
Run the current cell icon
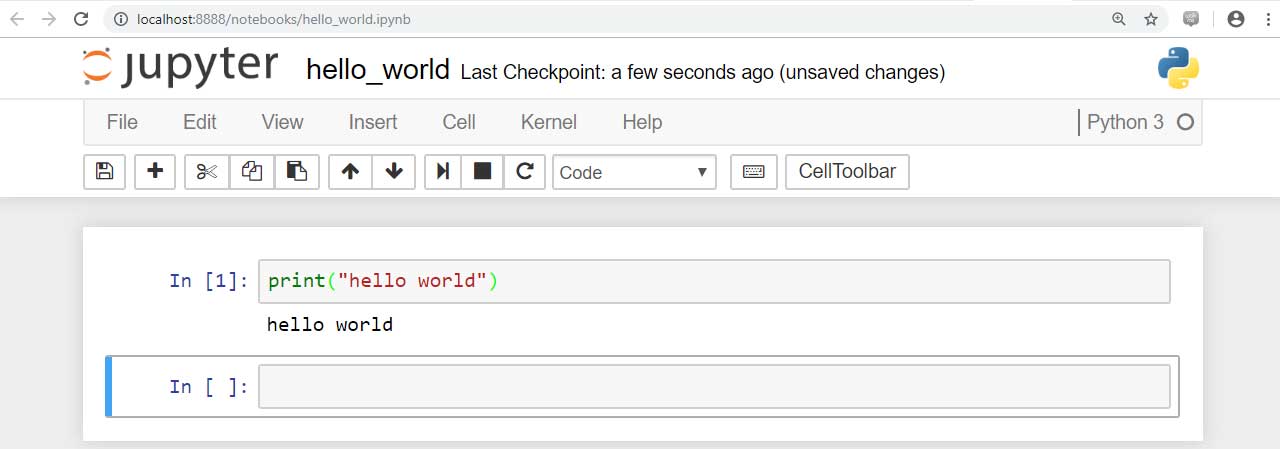click(441, 171)
